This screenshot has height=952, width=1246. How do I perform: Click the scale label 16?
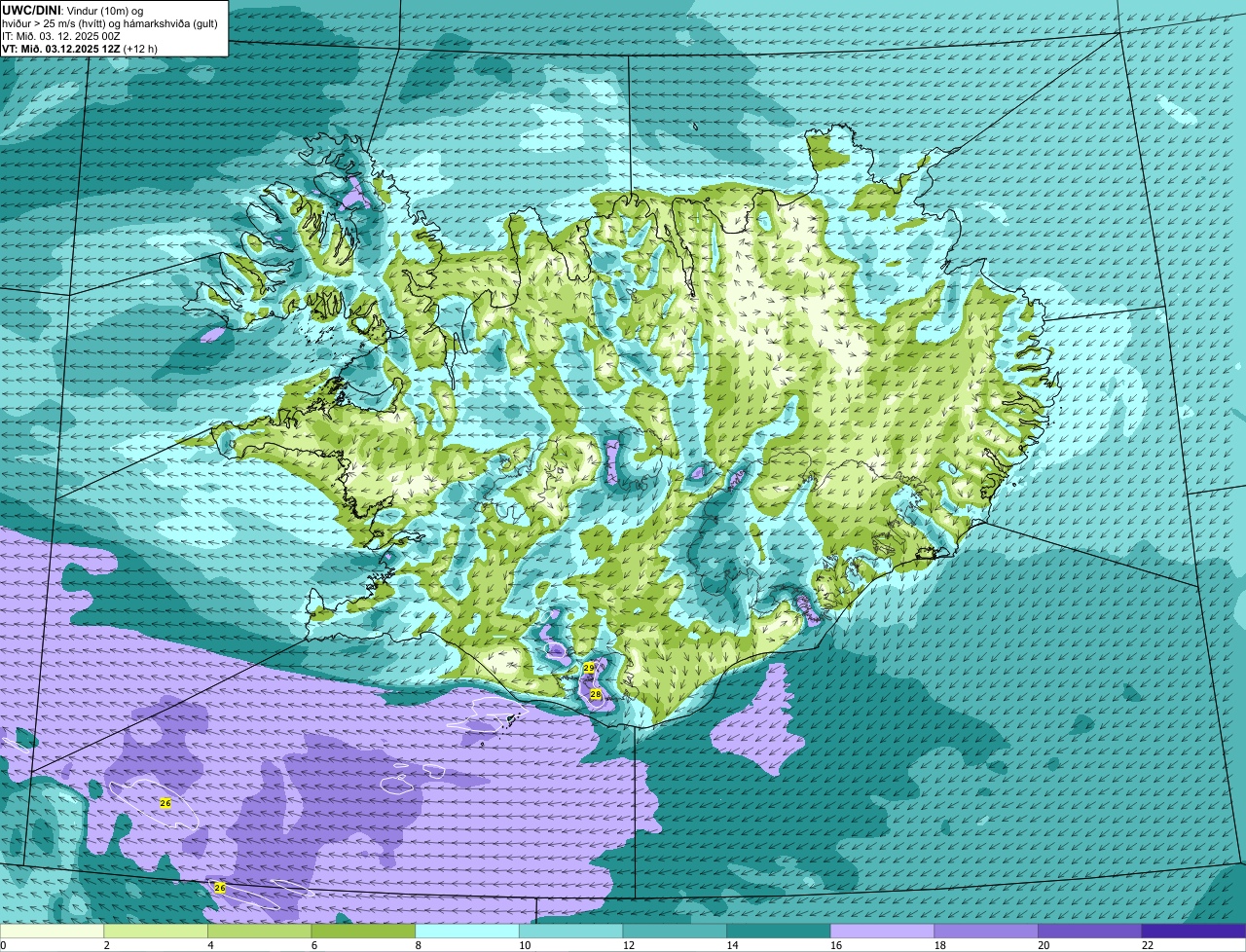pyautogui.click(x=836, y=945)
